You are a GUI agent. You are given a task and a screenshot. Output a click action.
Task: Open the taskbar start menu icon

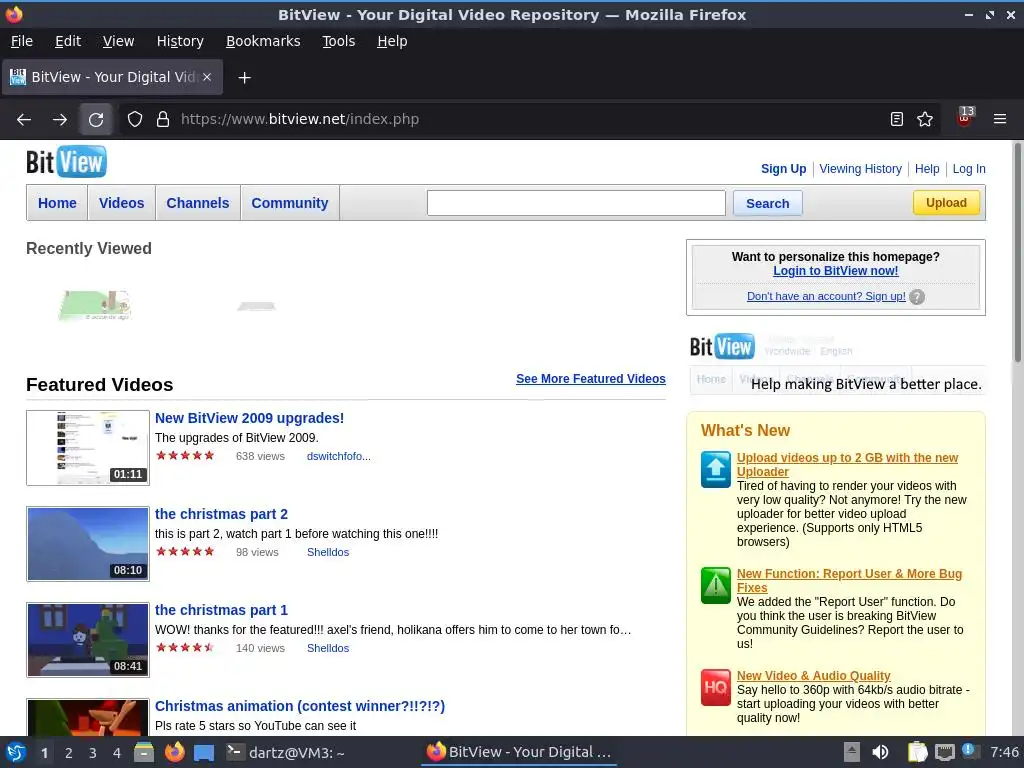(x=16, y=752)
